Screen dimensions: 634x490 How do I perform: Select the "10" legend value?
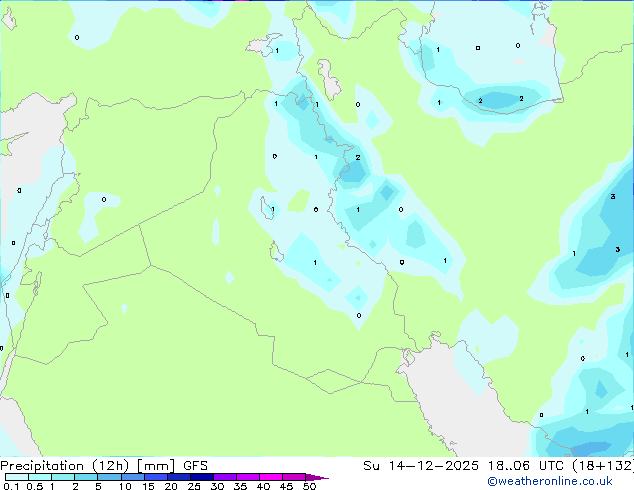click(125, 486)
